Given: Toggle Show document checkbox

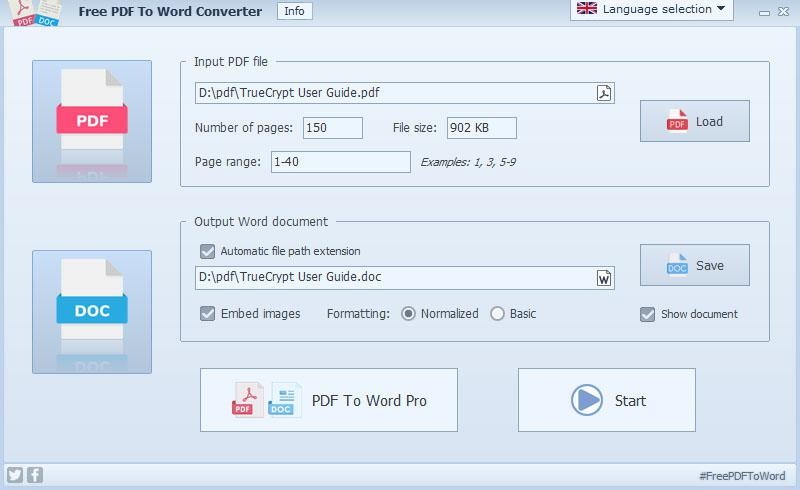Looking at the screenshot, I should [x=647, y=314].
